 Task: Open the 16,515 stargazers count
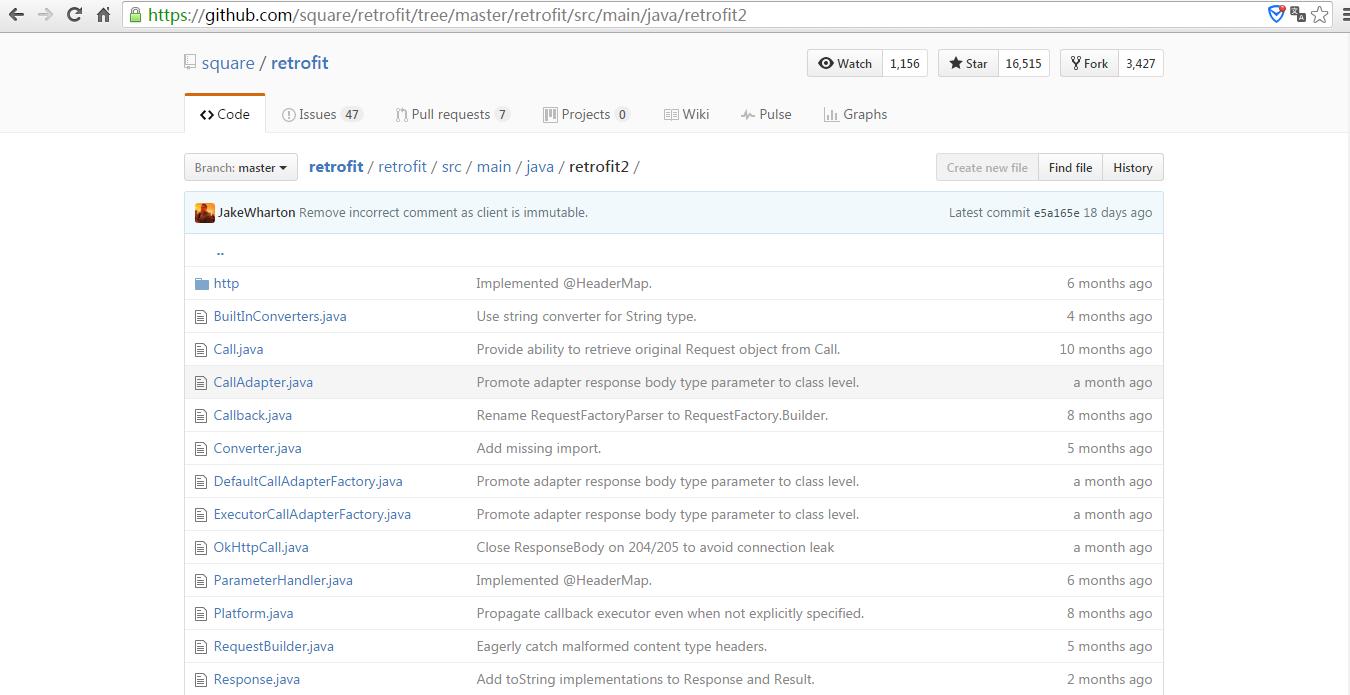click(1023, 63)
